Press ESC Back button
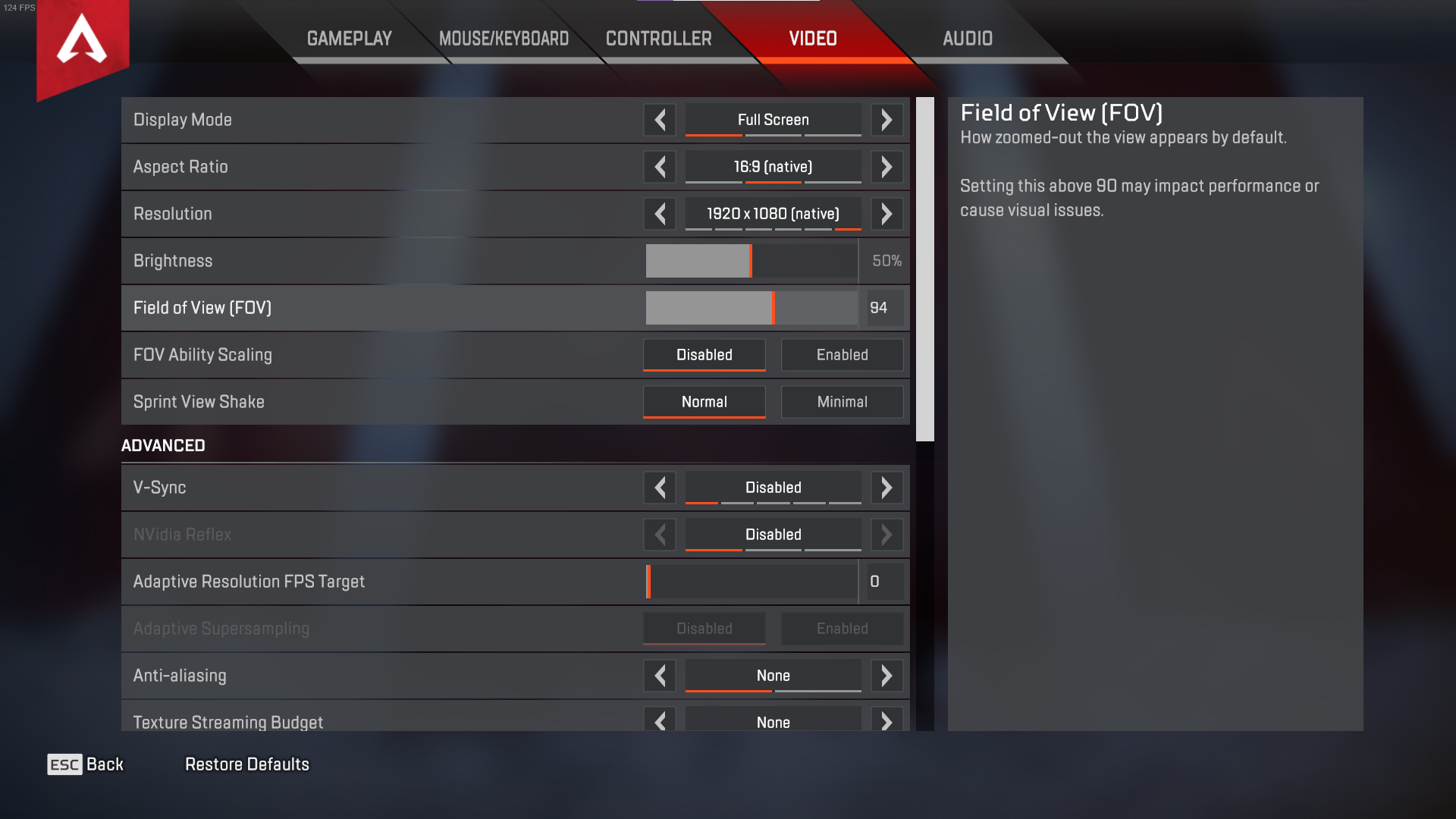This screenshot has height=819, width=1456. click(85, 763)
